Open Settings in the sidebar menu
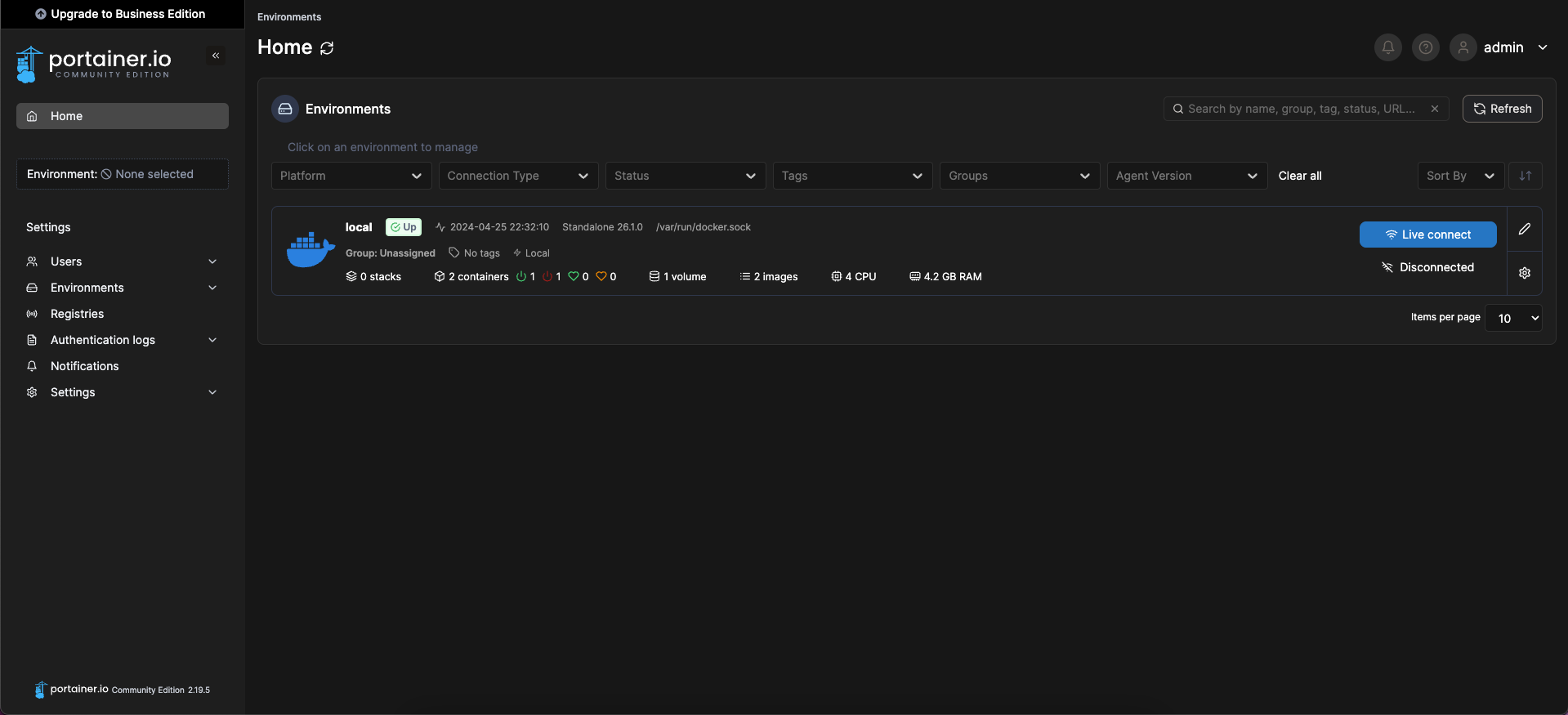Screen dimensions: 1568x715 (x=123, y=392)
